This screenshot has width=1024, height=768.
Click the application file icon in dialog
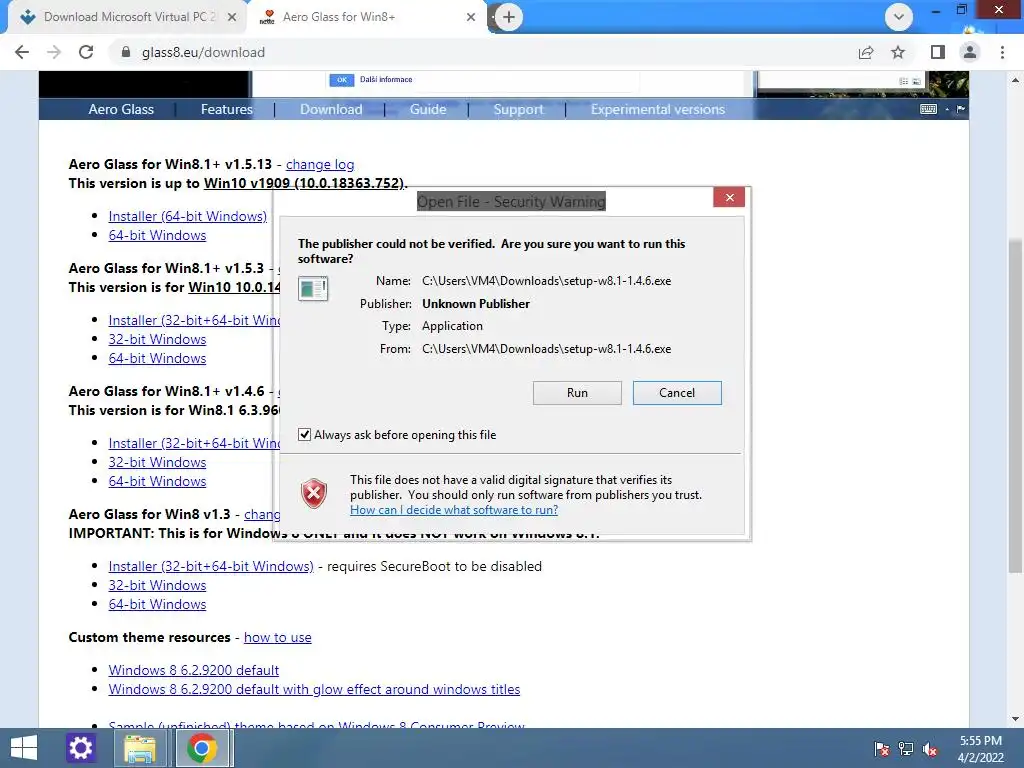(x=313, y=288)
